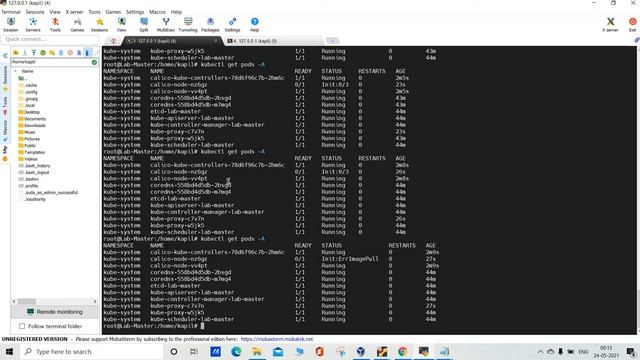Open File Explorer from the taskbar
This screenshot has height=360, width=640.
pyautogui.click(x=257, y=351)
